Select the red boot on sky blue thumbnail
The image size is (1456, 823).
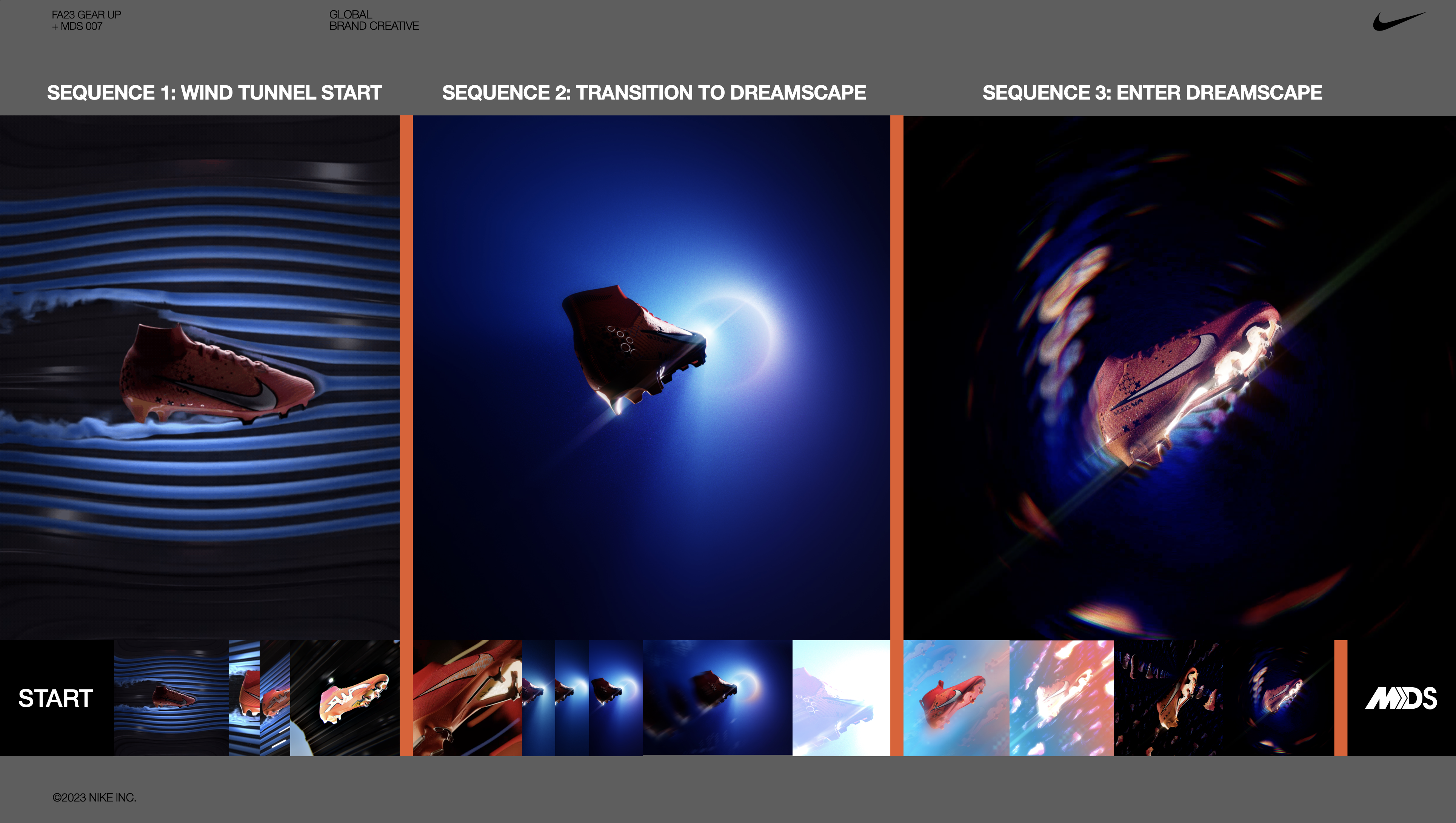pos(956,698)
